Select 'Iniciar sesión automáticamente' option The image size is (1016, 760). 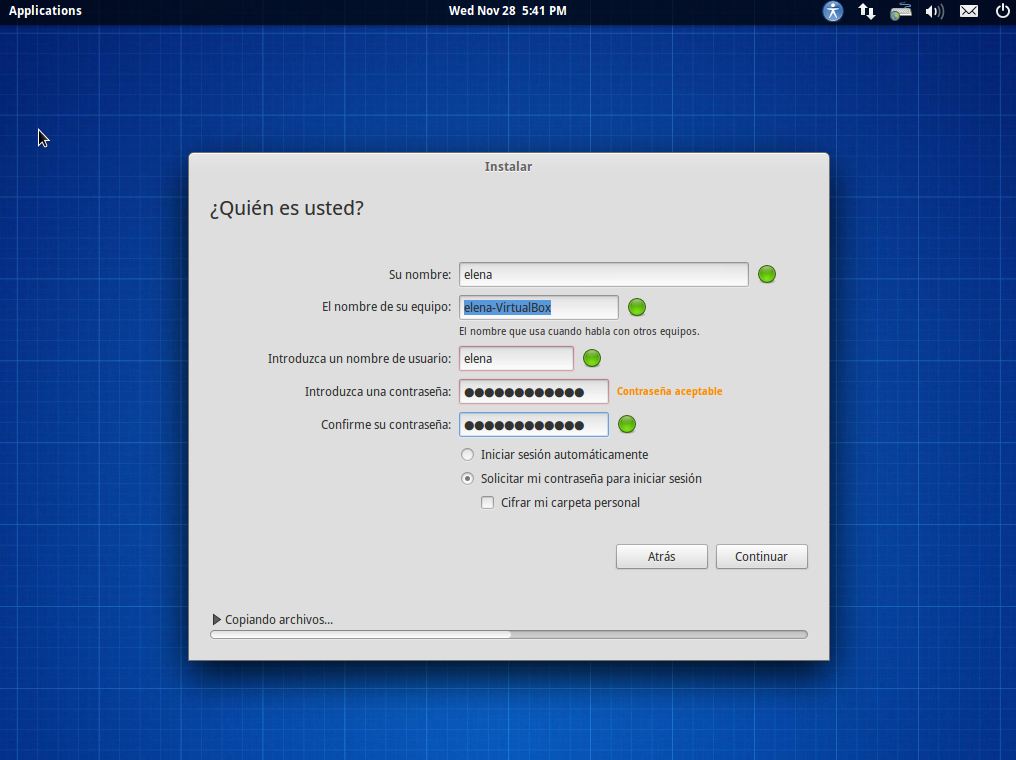(467, 455)
